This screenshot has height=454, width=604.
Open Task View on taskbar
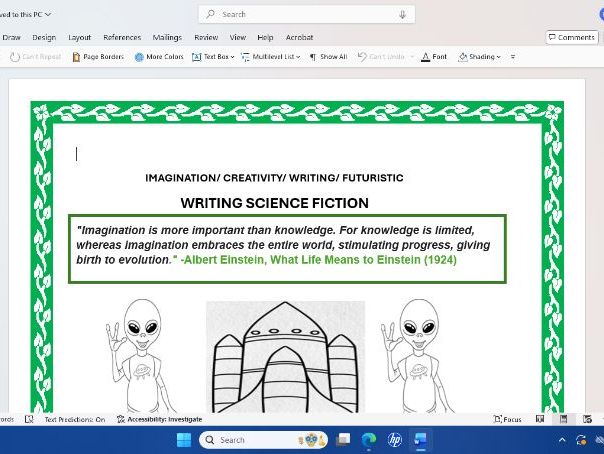343,440
